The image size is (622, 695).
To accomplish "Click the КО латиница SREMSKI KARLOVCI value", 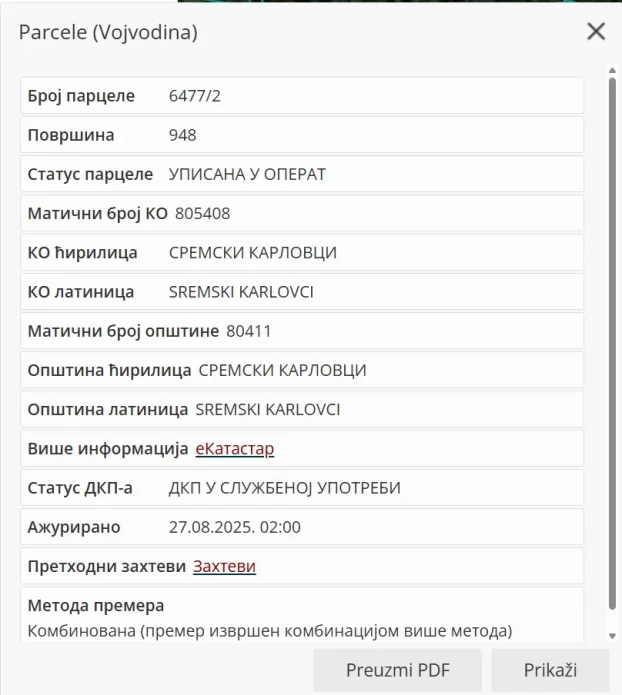I will tap(241, 292).
